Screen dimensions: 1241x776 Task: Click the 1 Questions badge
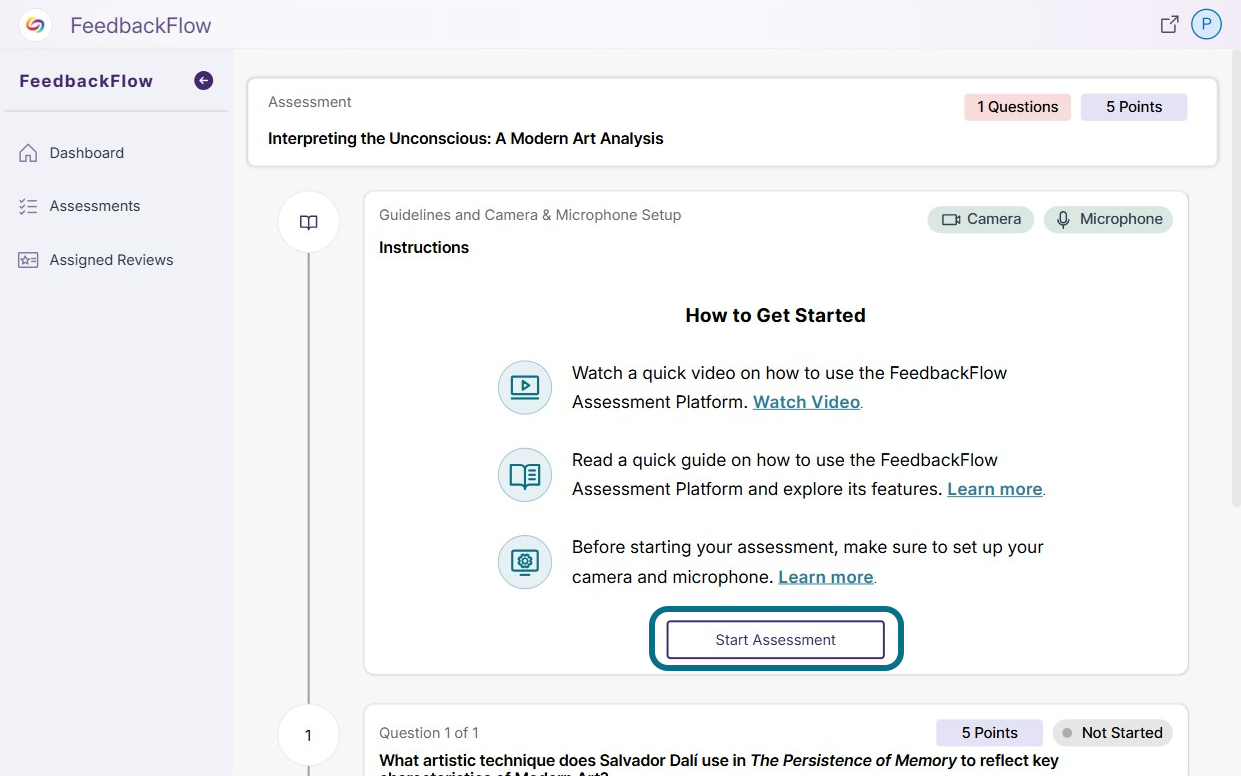1018,107
